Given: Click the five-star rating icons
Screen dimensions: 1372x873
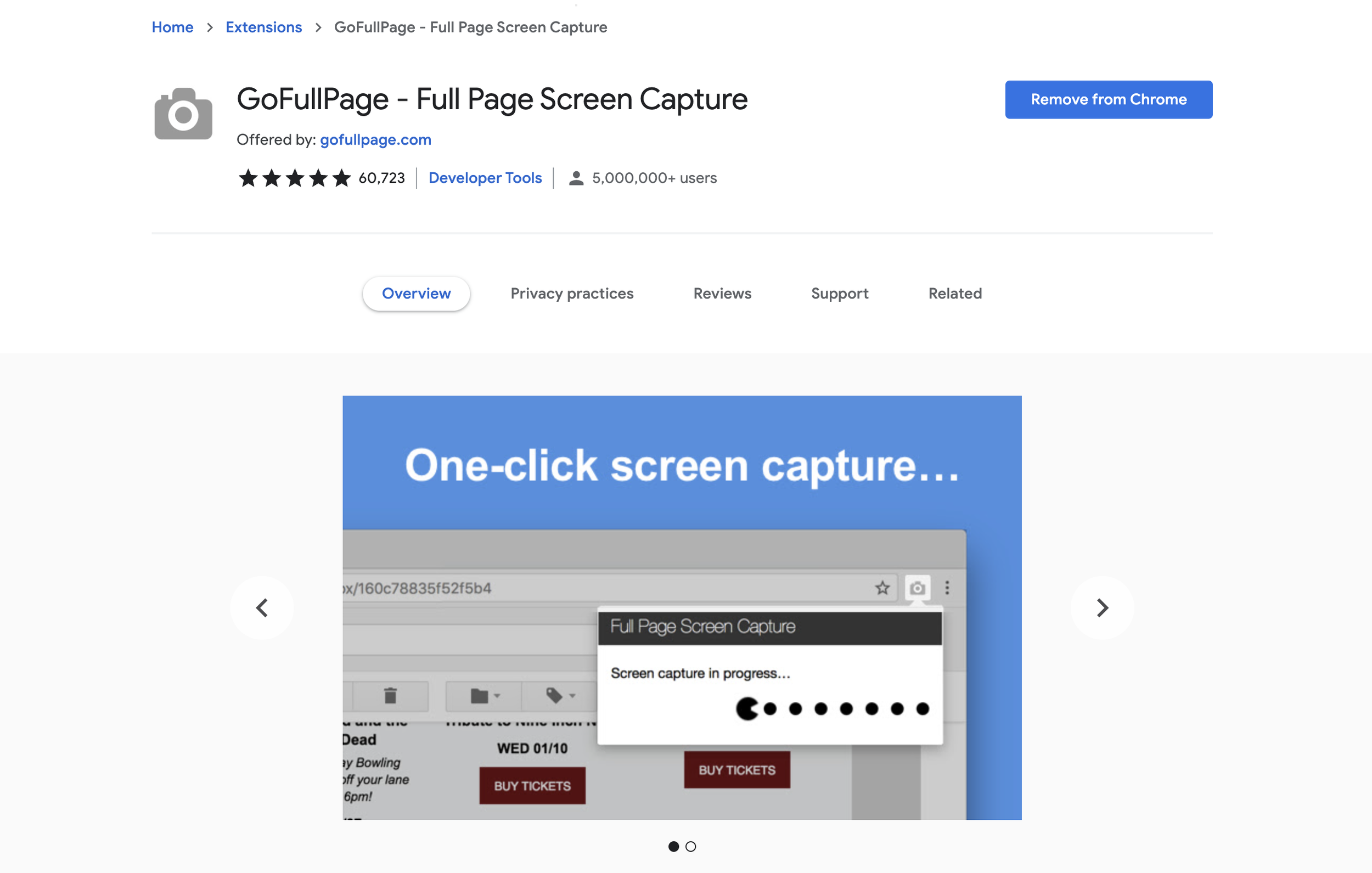Looking at the screenshot, I should (294, 178).
